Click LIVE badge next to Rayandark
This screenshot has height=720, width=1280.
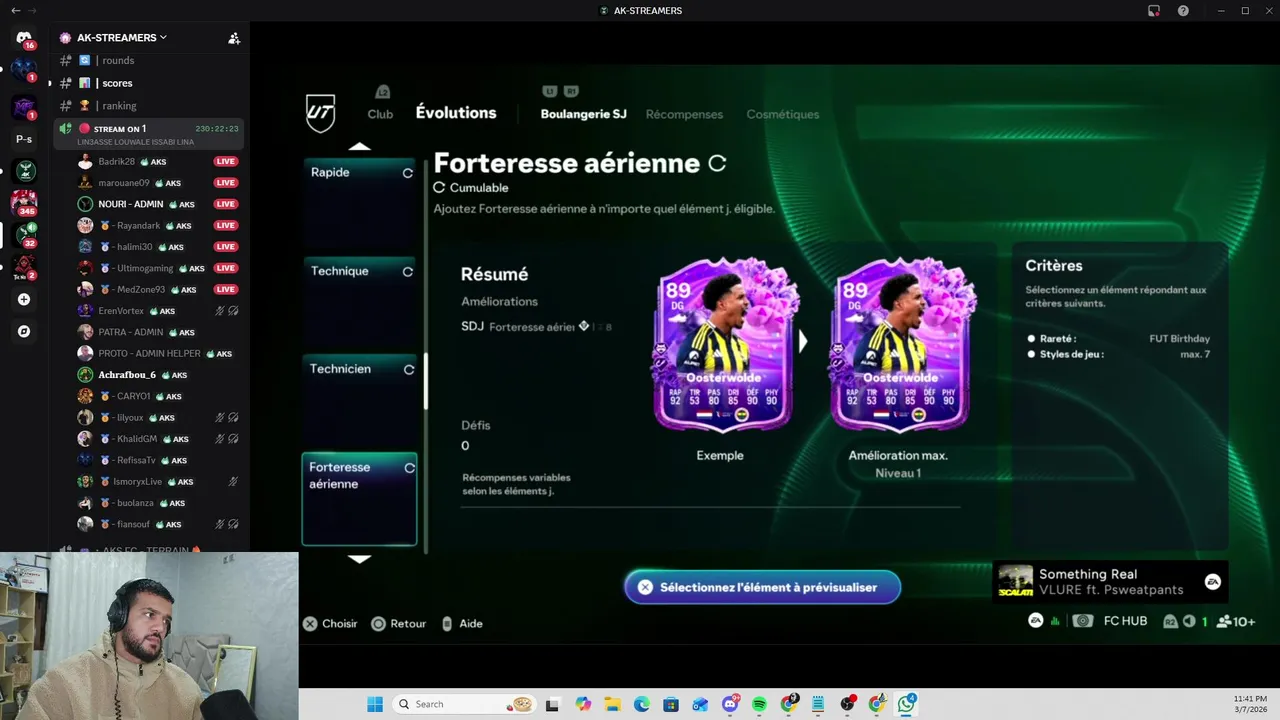click(225, 225)
